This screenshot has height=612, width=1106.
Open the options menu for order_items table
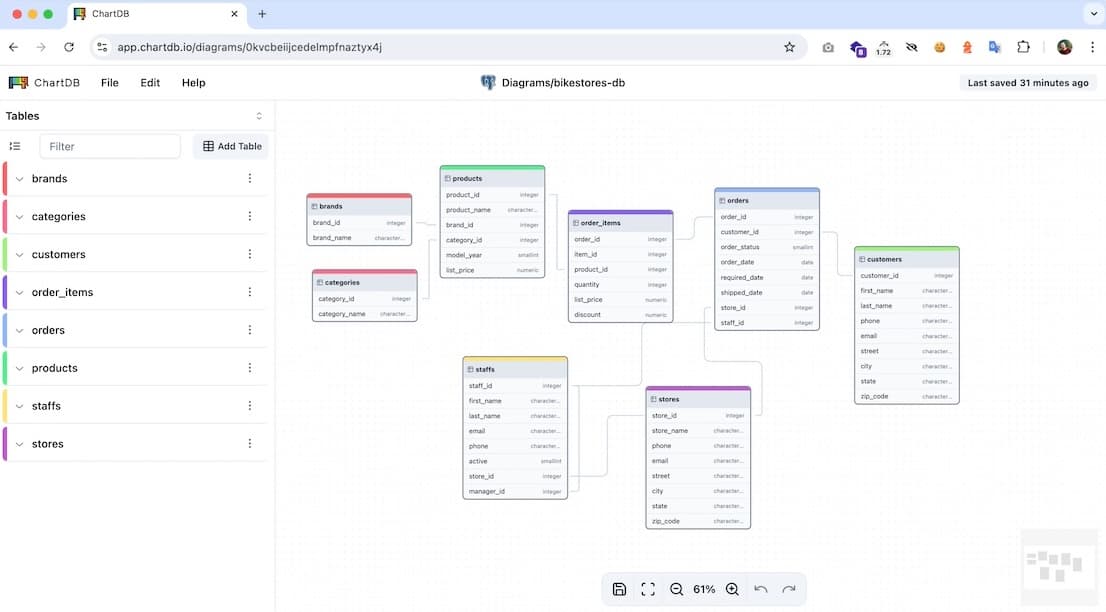(x=249, y=292)
